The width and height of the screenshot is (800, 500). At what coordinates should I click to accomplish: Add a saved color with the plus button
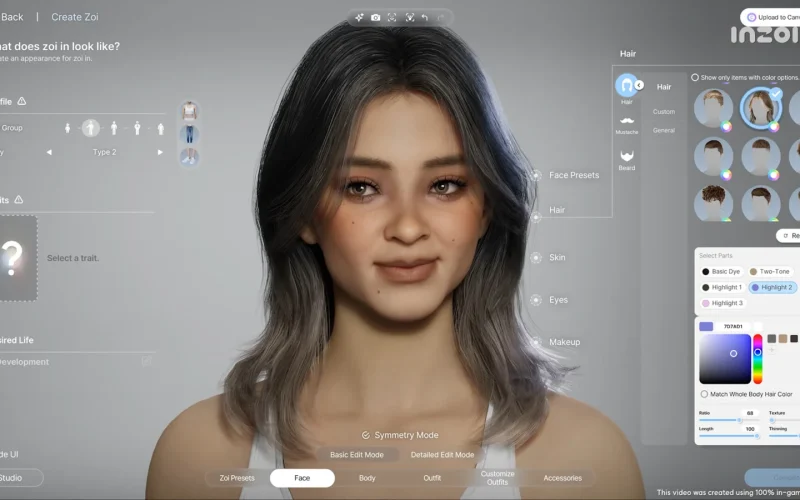point(771,349)
